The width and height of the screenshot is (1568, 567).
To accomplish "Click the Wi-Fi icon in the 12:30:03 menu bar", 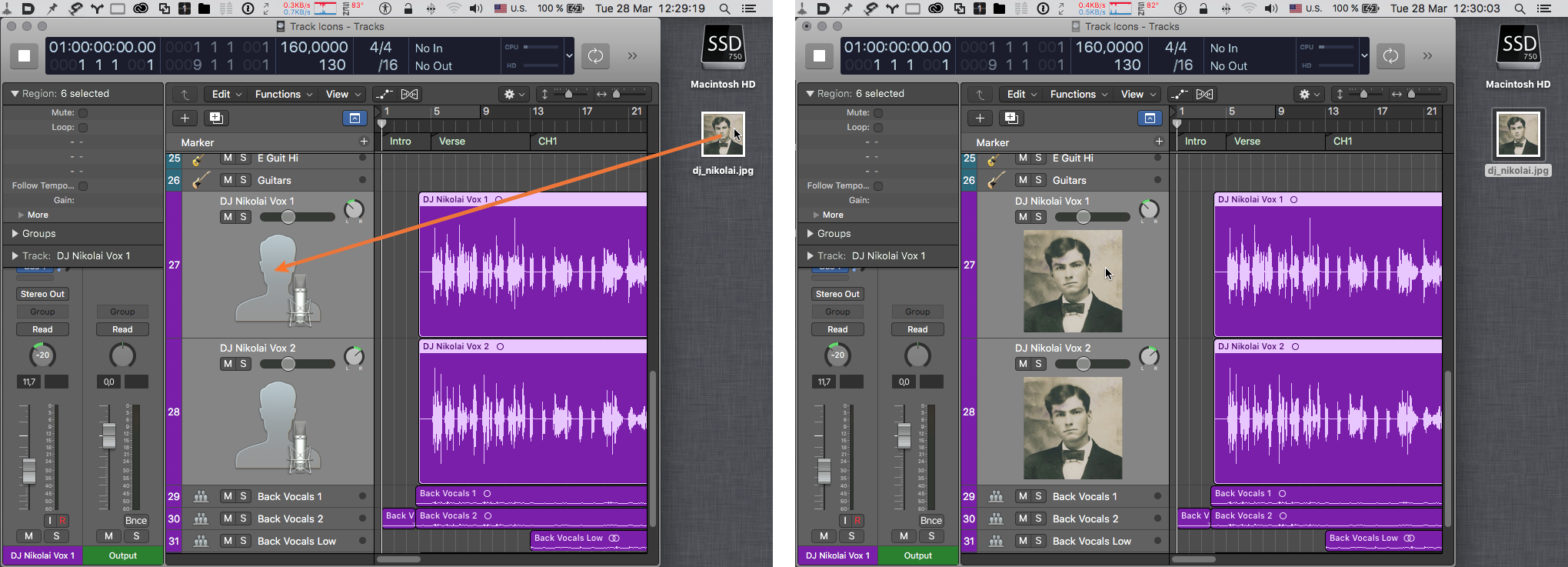I will (1250, 8).
